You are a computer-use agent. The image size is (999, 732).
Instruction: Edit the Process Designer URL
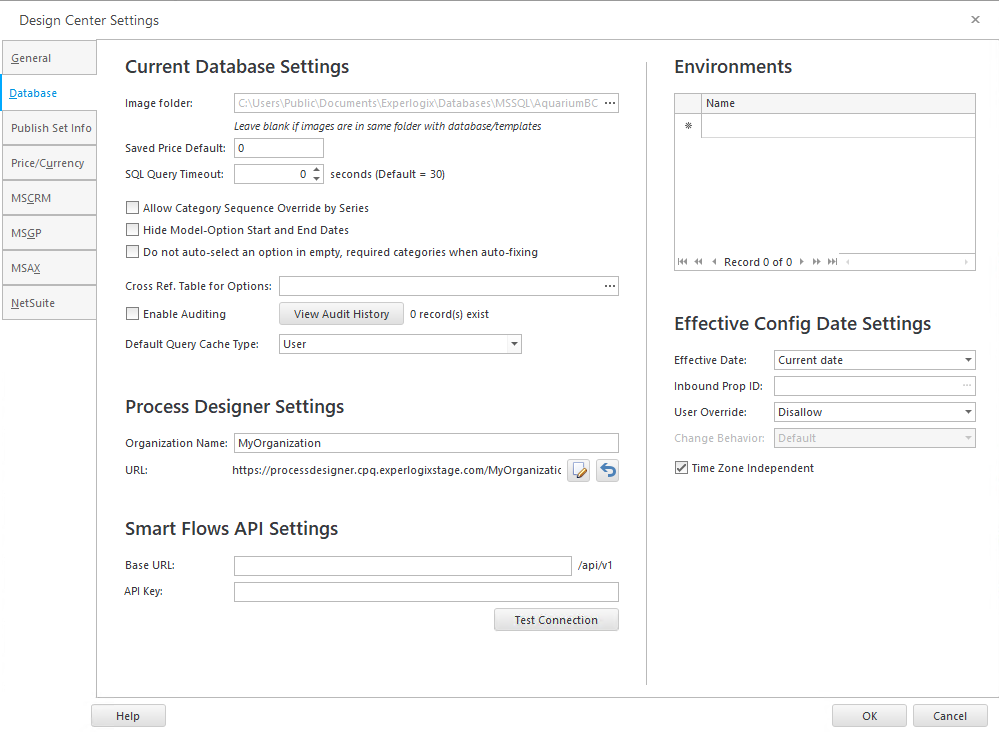coord(579,471)
